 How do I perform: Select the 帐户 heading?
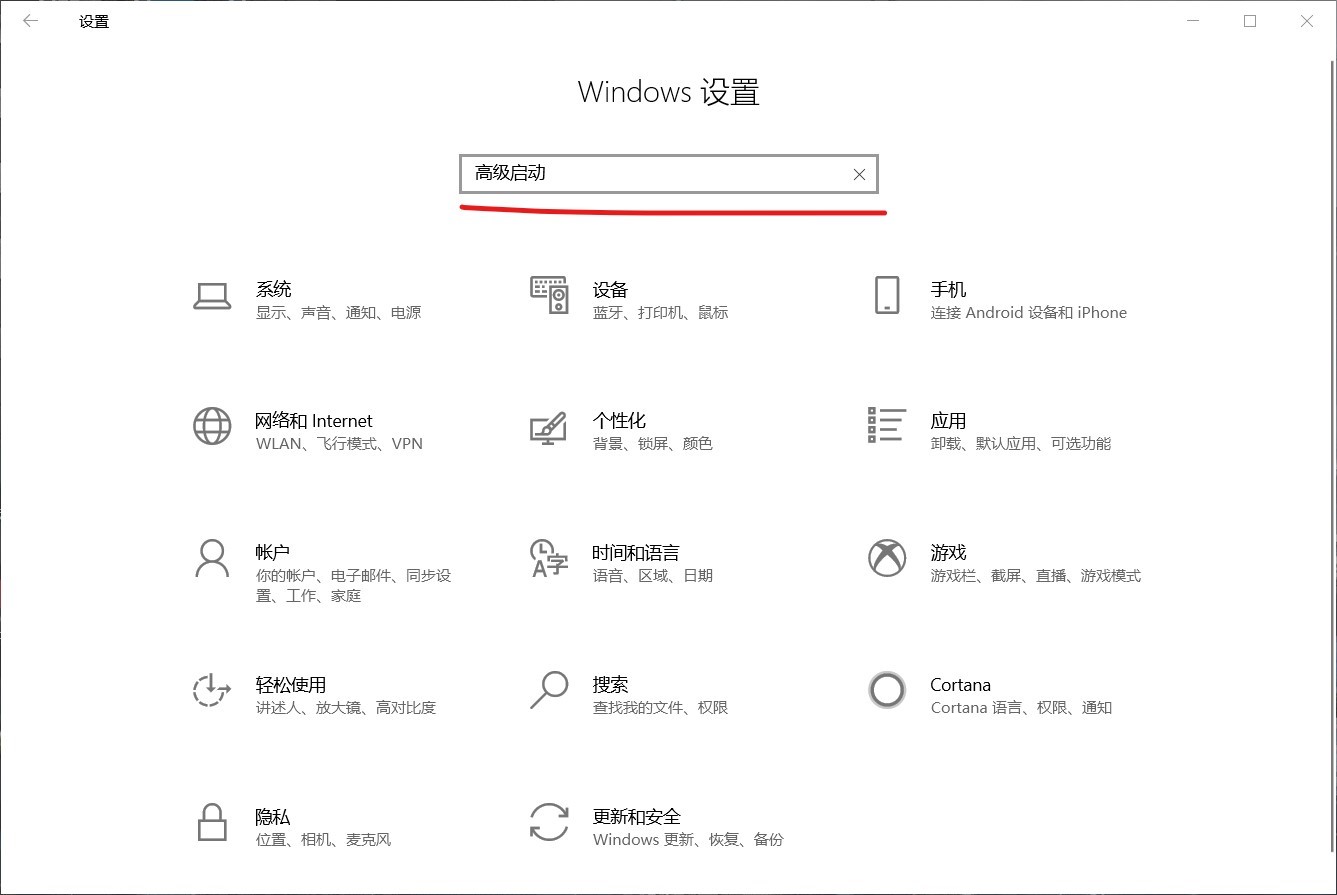(x=274, y=553)
